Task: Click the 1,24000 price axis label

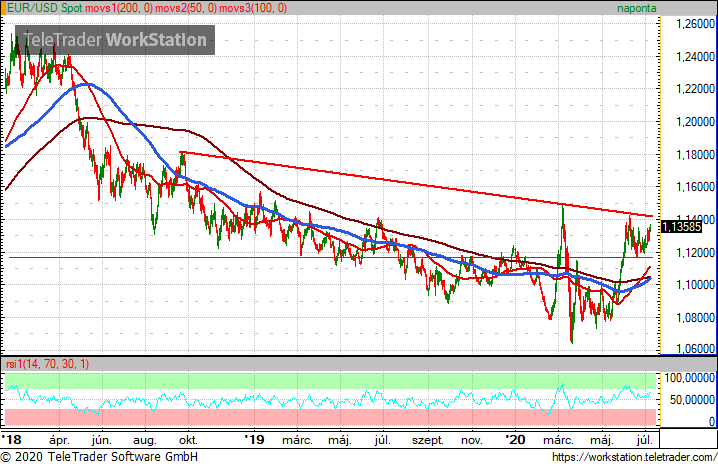Action: coord(695,57)
